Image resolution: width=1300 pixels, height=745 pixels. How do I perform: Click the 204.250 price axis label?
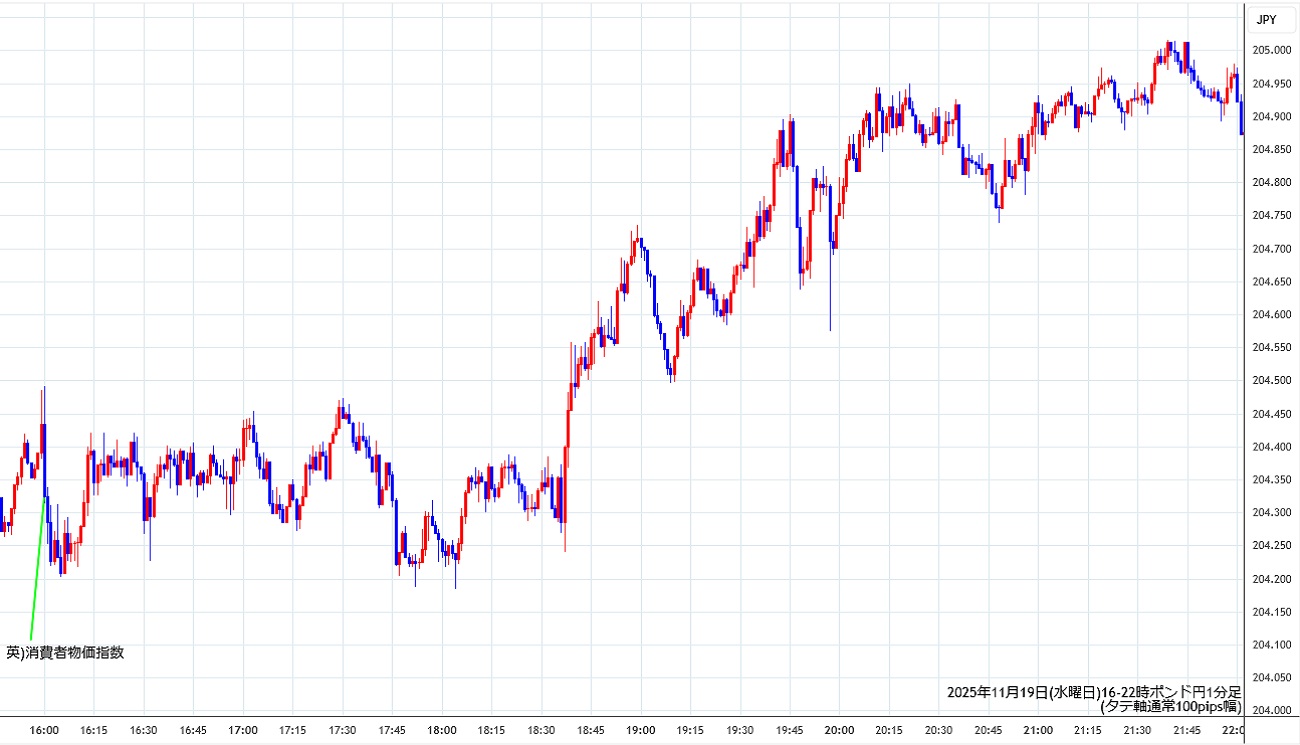[1272, 545]
